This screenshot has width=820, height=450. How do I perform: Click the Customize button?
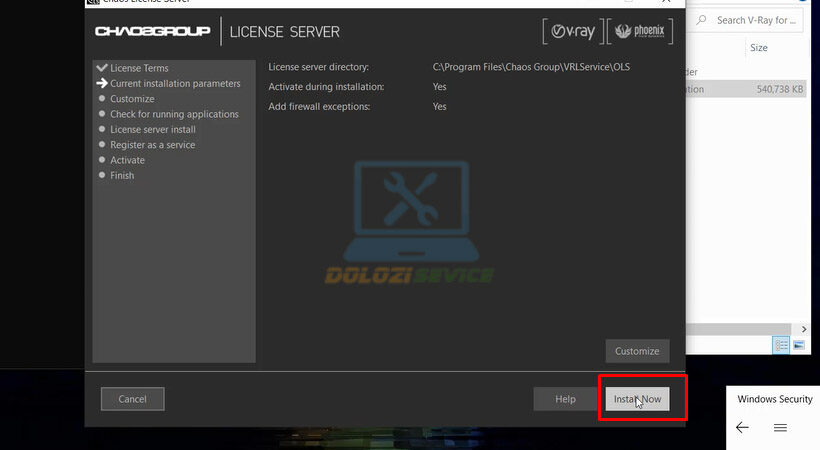tap(637, 351)
